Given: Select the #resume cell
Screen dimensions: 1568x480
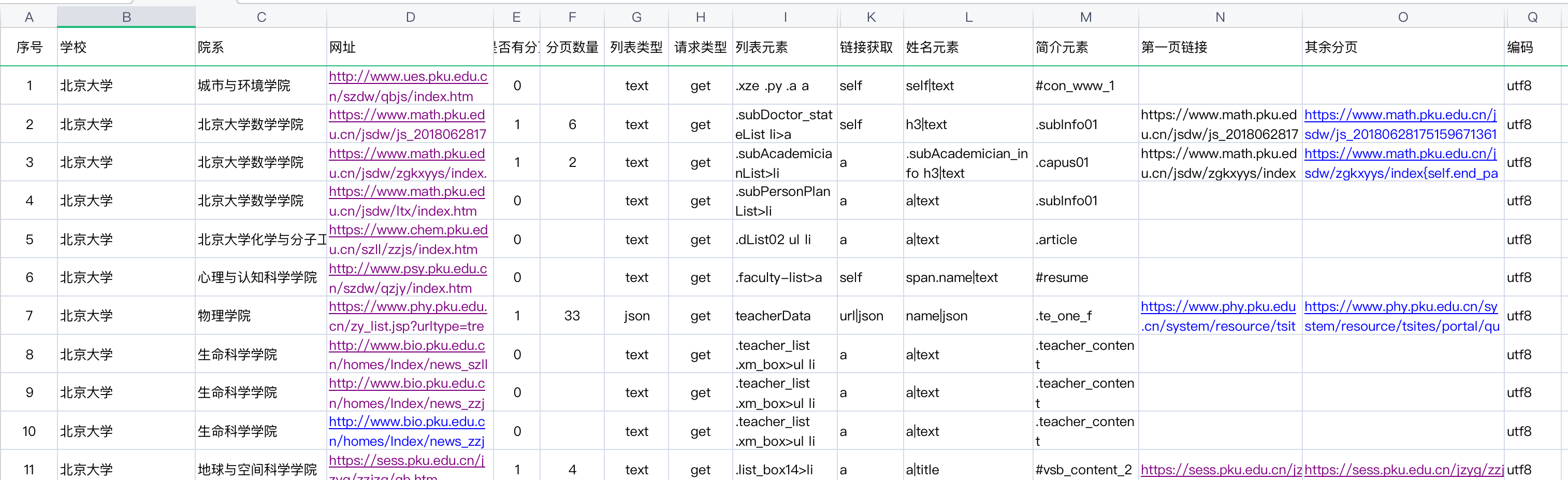Looking at the screenshot, I should point(1086,278).
